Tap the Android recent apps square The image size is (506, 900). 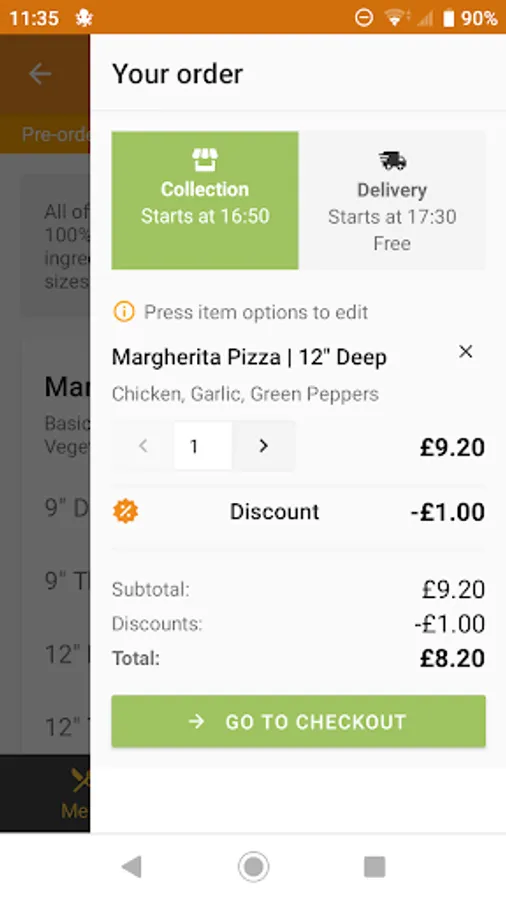375,867
